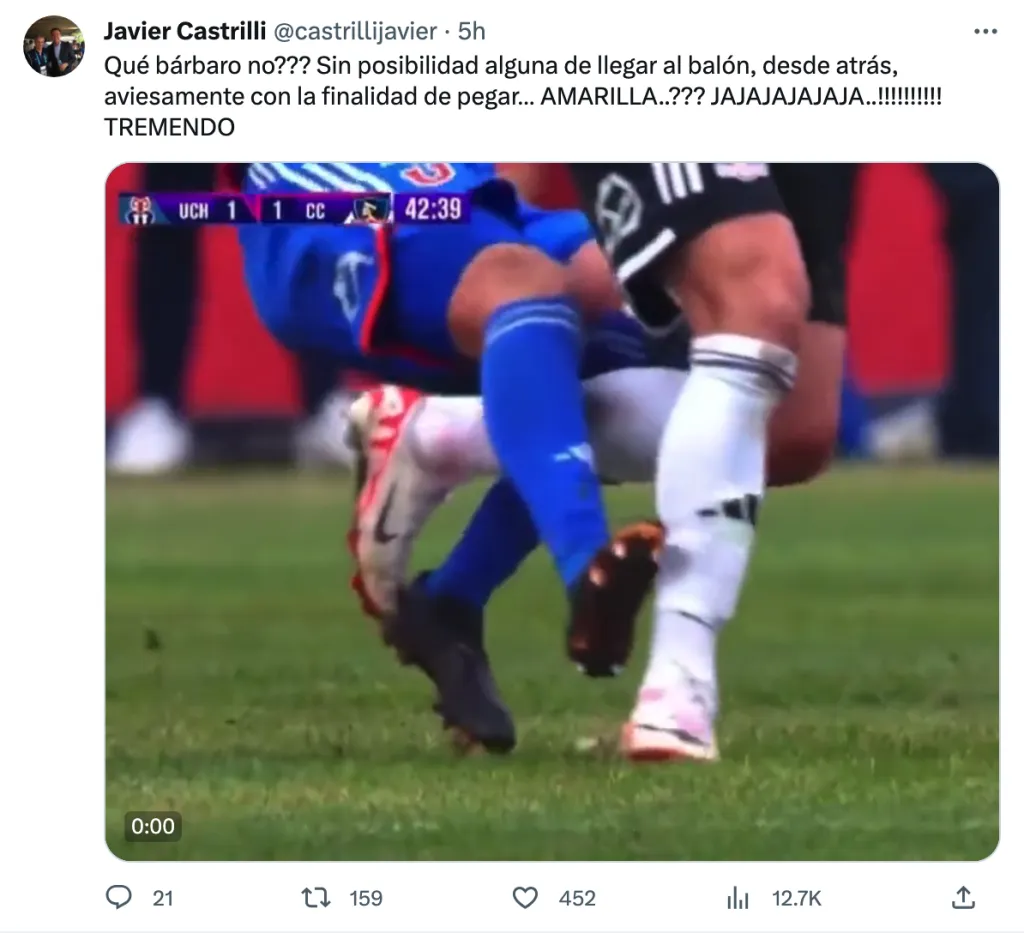Click the Javier Castrilli display name

185,31
